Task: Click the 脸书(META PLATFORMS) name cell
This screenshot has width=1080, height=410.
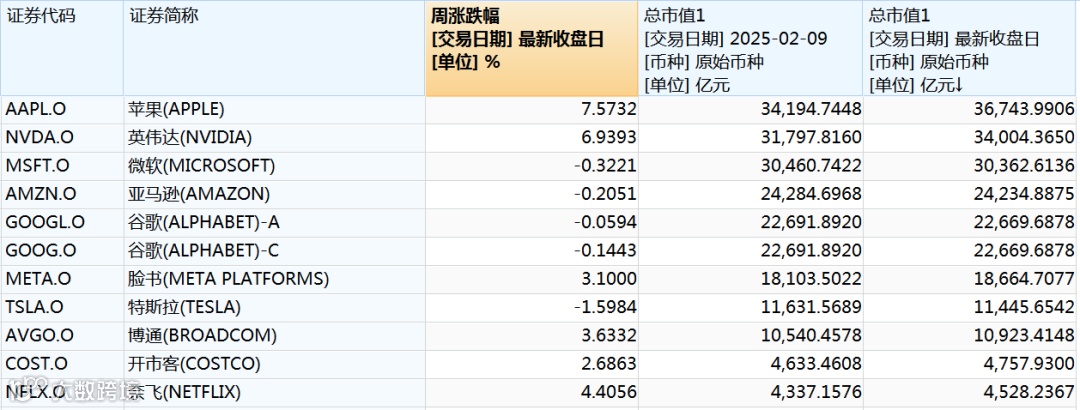Action: [x=274, y=279]
